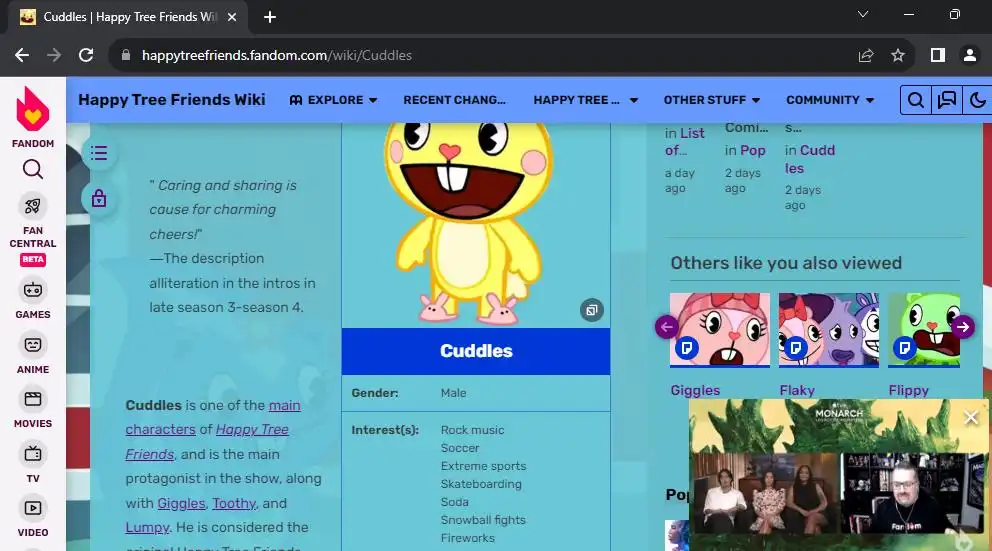
Task: Click the Cuddles character infobox image
Action: [x=469, y=223]
